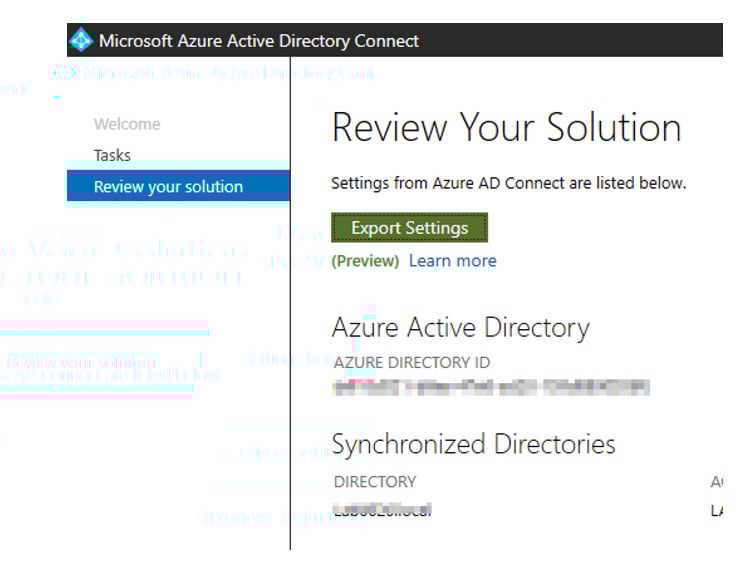This screenshot has height=563, width=739.
Task: Open the Learn more link
Action: (452, 261)
